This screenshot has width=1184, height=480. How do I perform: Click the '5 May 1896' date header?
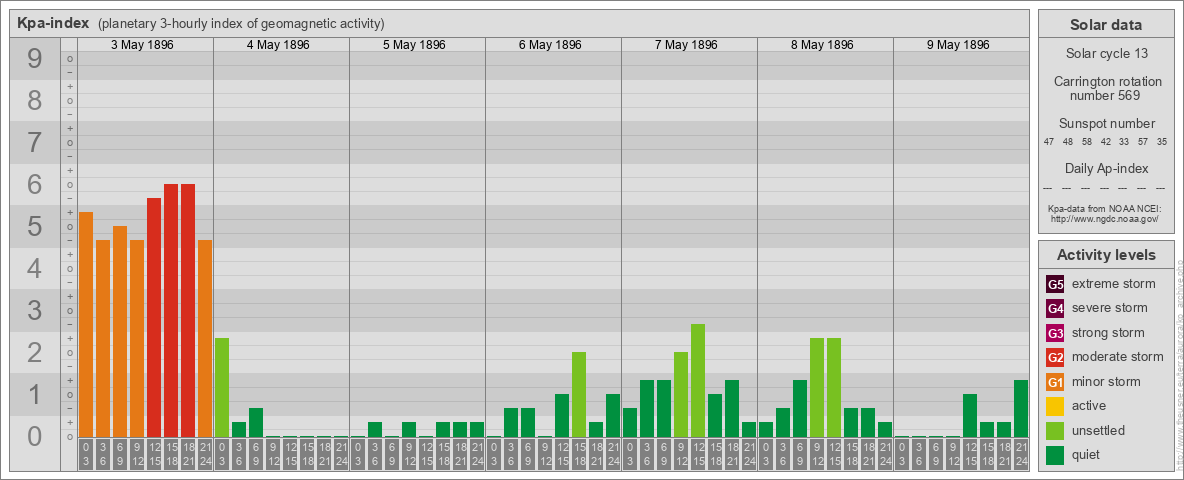coord(414,45)
